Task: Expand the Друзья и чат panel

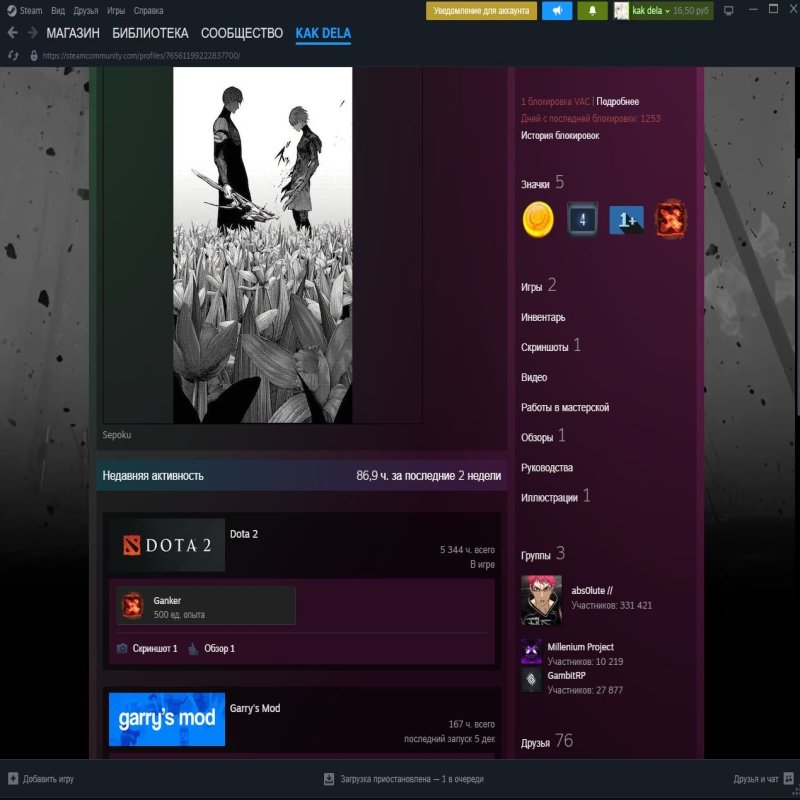Action: (x=755, y=777)
